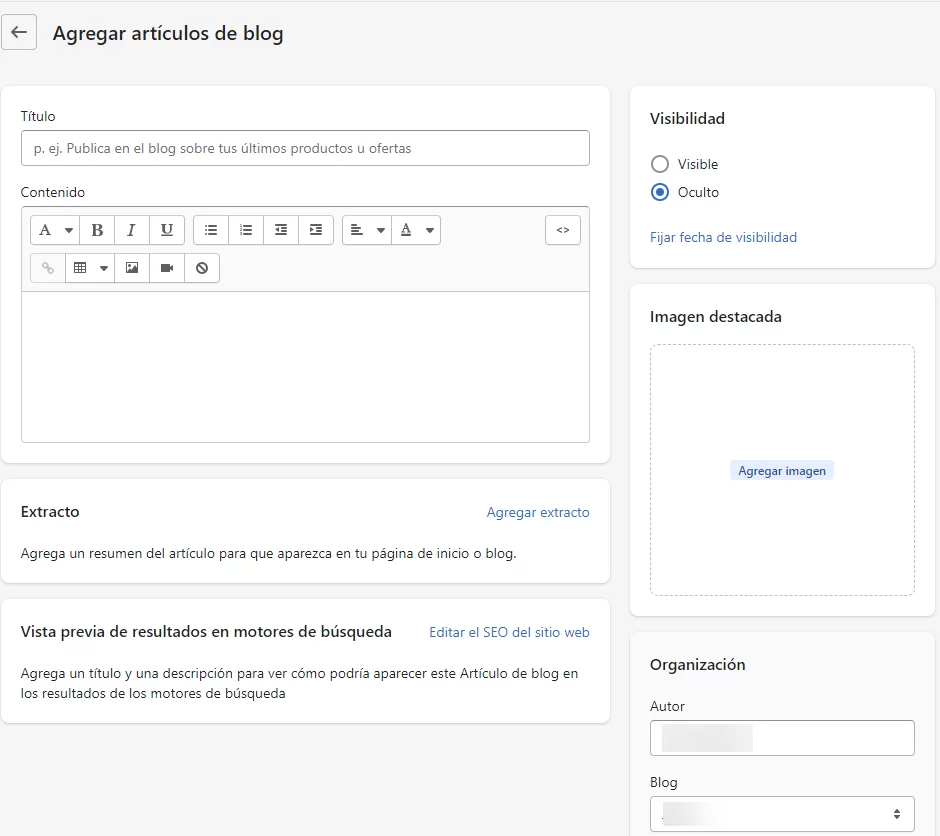Toggle bold formatting
This screenshot has width=940, height=836.
click(x=97, y=230)
